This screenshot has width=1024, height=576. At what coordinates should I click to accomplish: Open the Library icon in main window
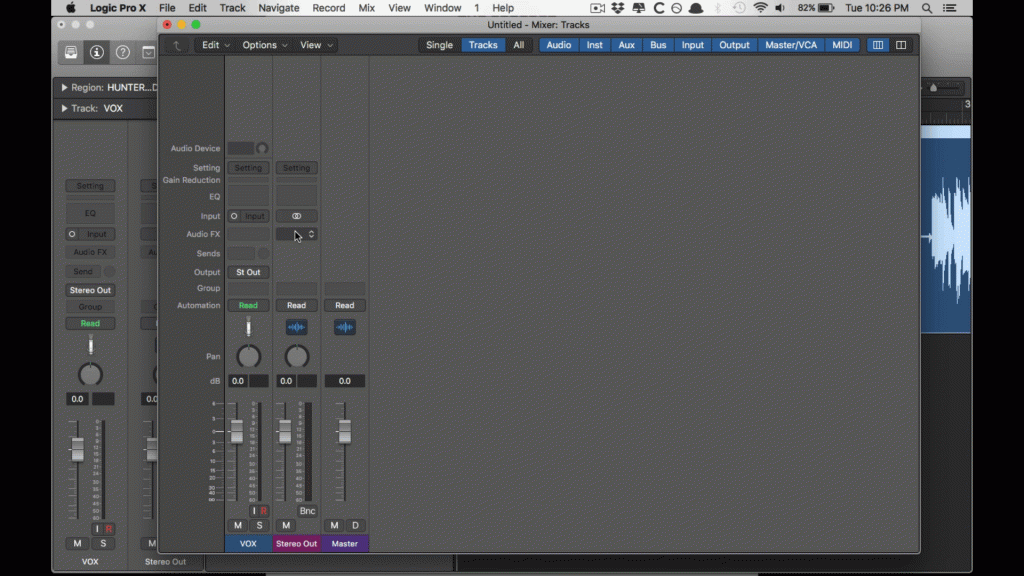coord(71,52)
